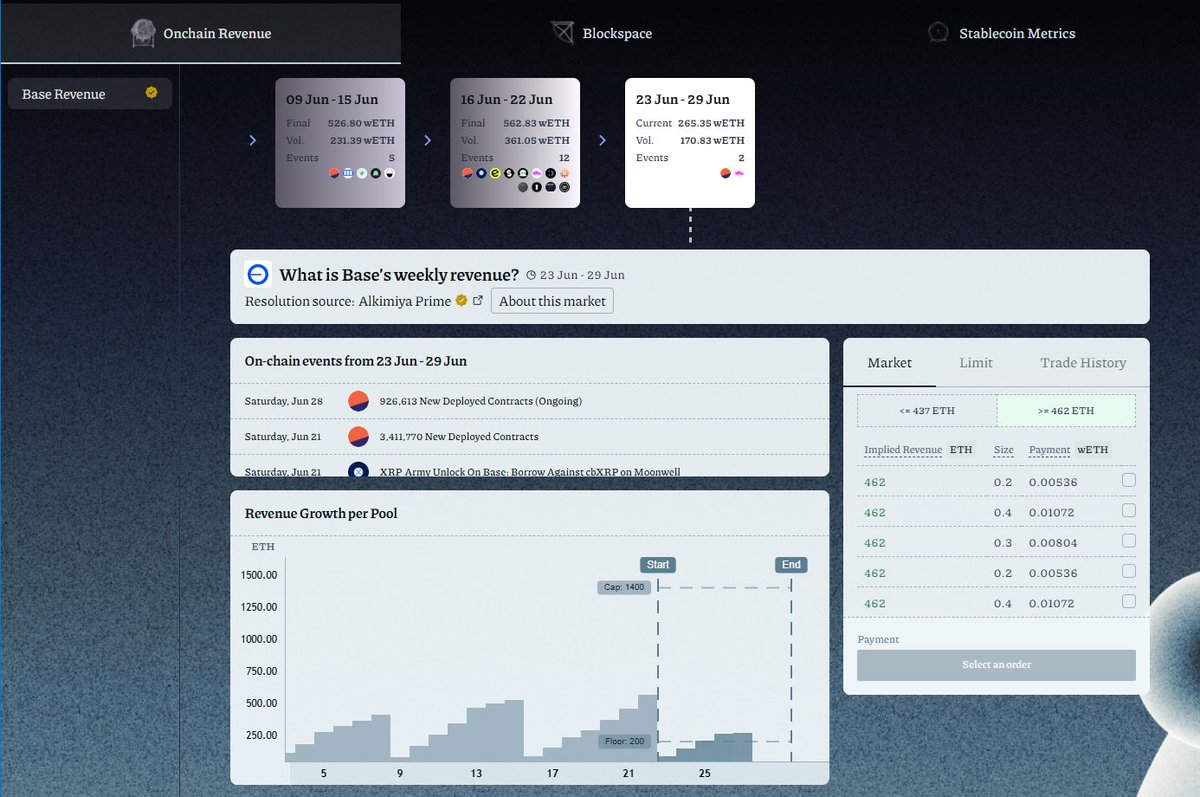
Task: Switch to the Limit tab
Action: point(976,362)
